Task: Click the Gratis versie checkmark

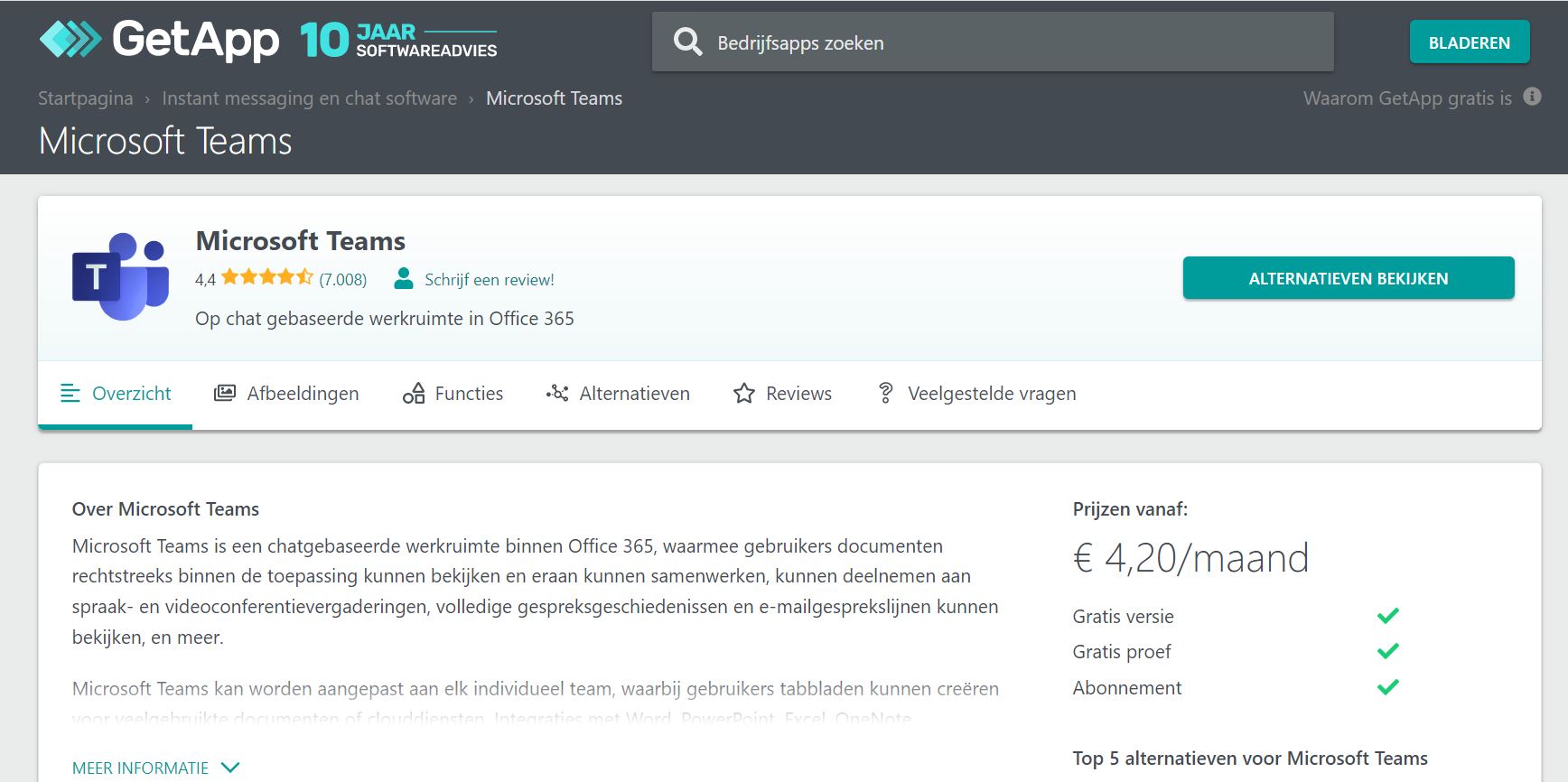Action: [1388, 616]
